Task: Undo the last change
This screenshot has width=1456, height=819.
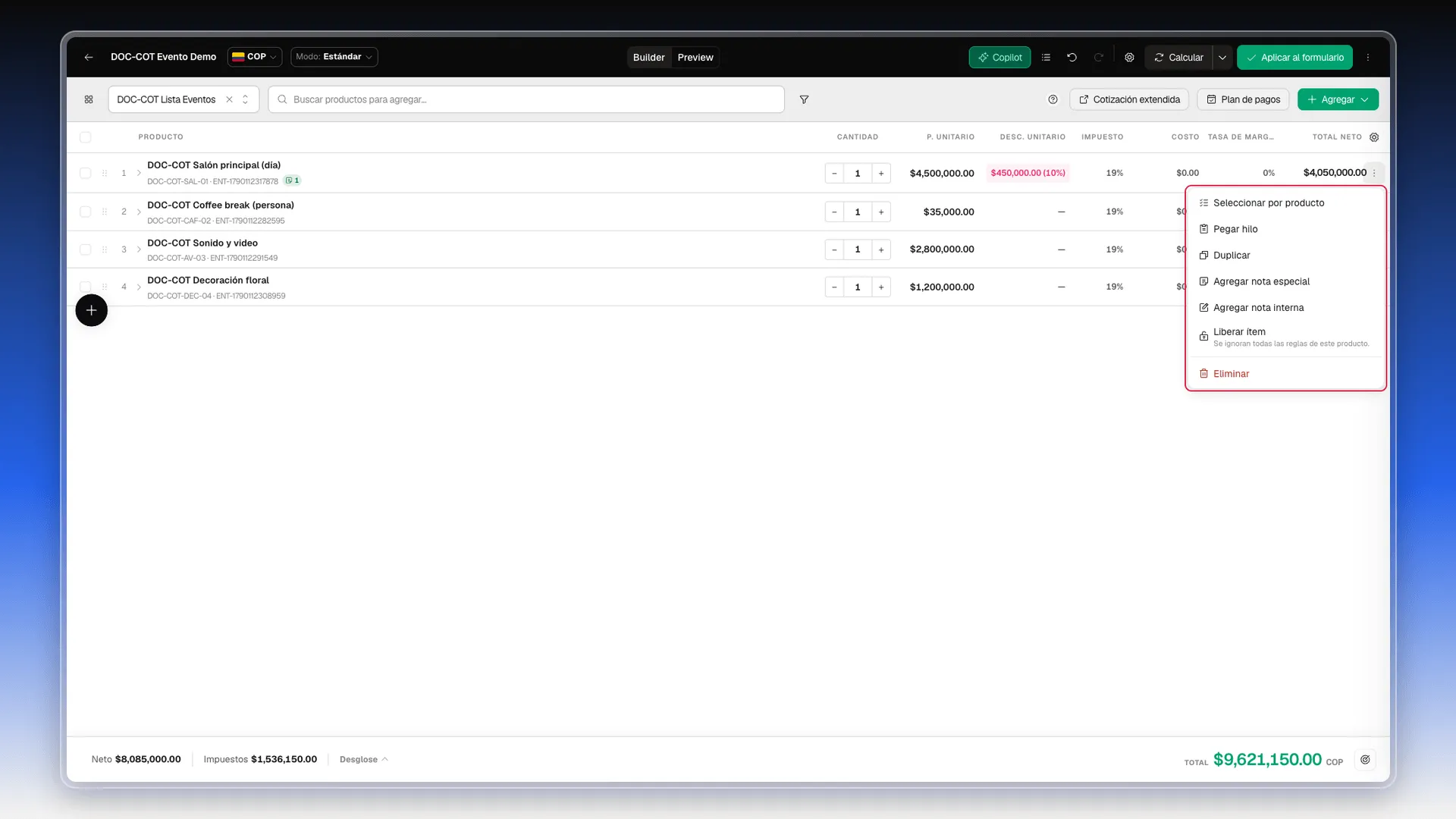Action: pyautogui.click(x=1072, y=57)
